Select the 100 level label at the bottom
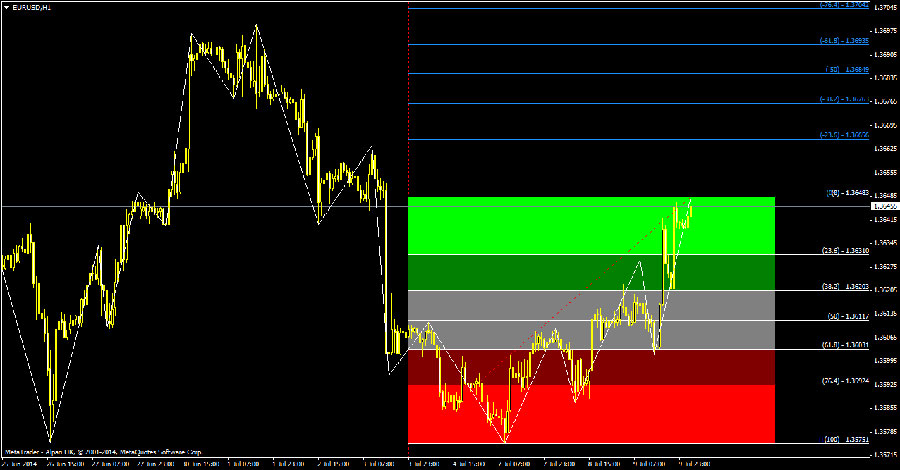This screenshot has width=900, height=470. pyautogui.click(x=844, y=438)
